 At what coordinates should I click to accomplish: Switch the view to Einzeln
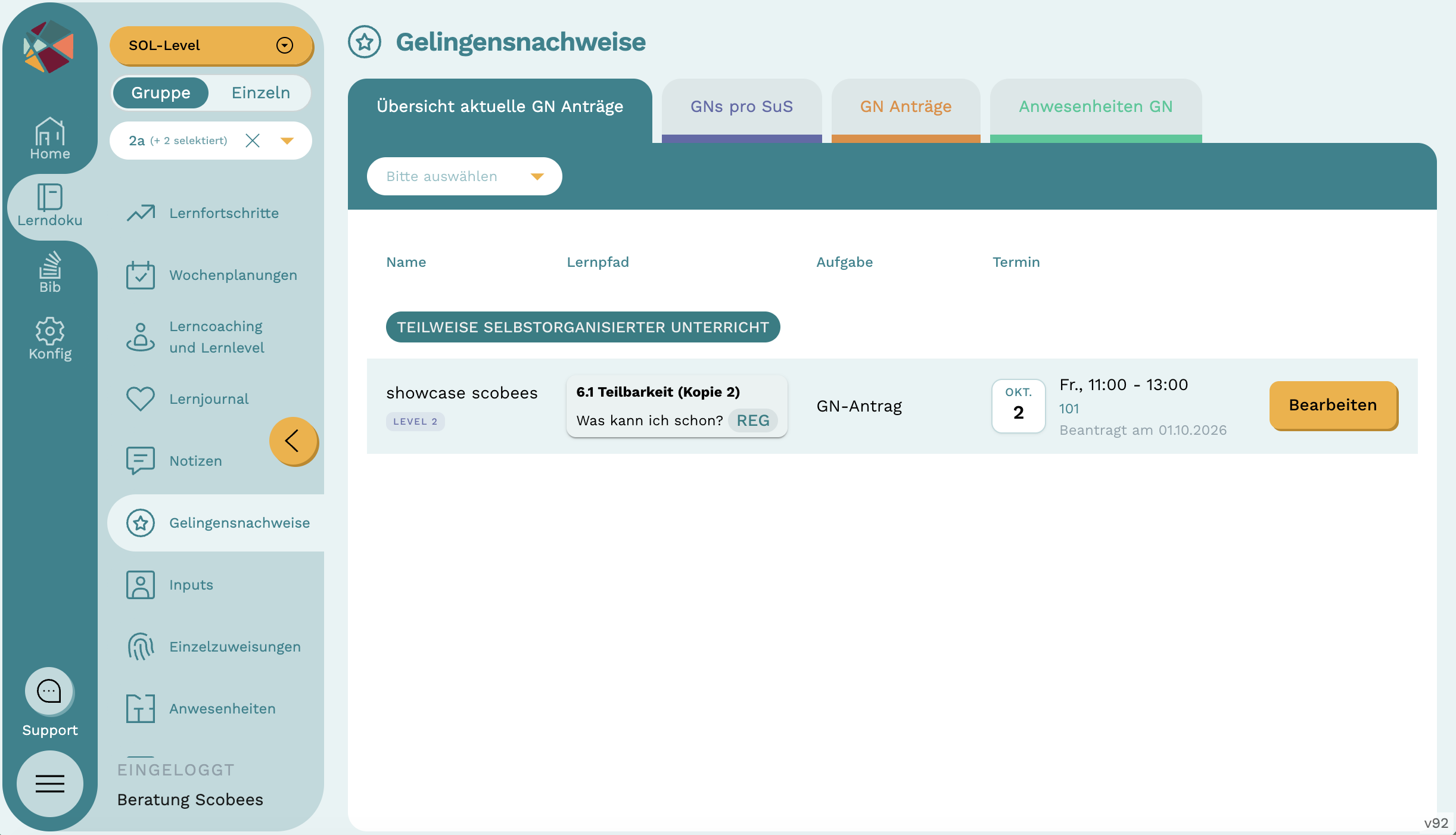[x=261, y=93]
